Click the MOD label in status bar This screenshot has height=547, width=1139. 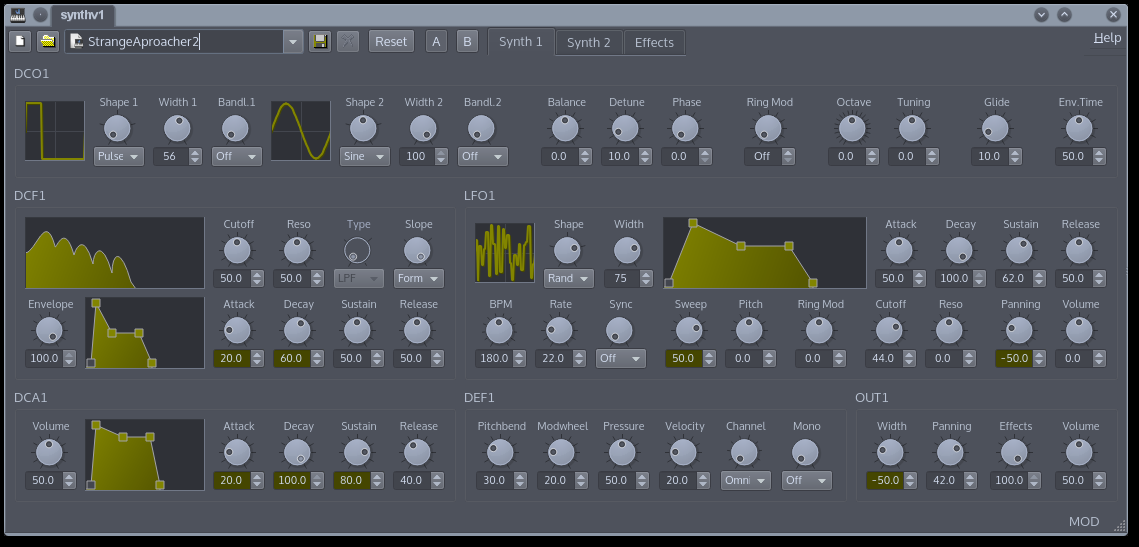pos(1084,522)
